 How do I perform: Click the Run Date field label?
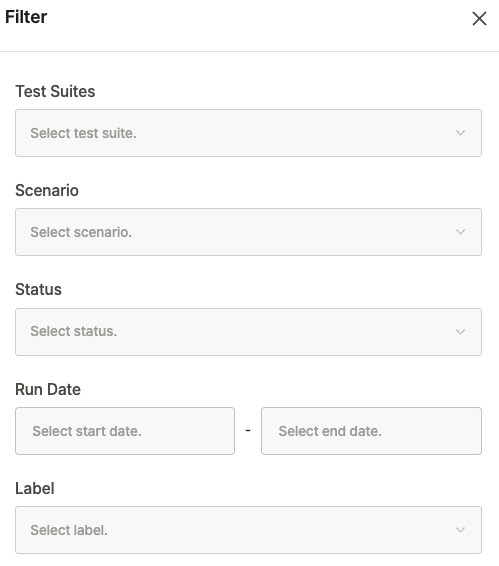48,389
